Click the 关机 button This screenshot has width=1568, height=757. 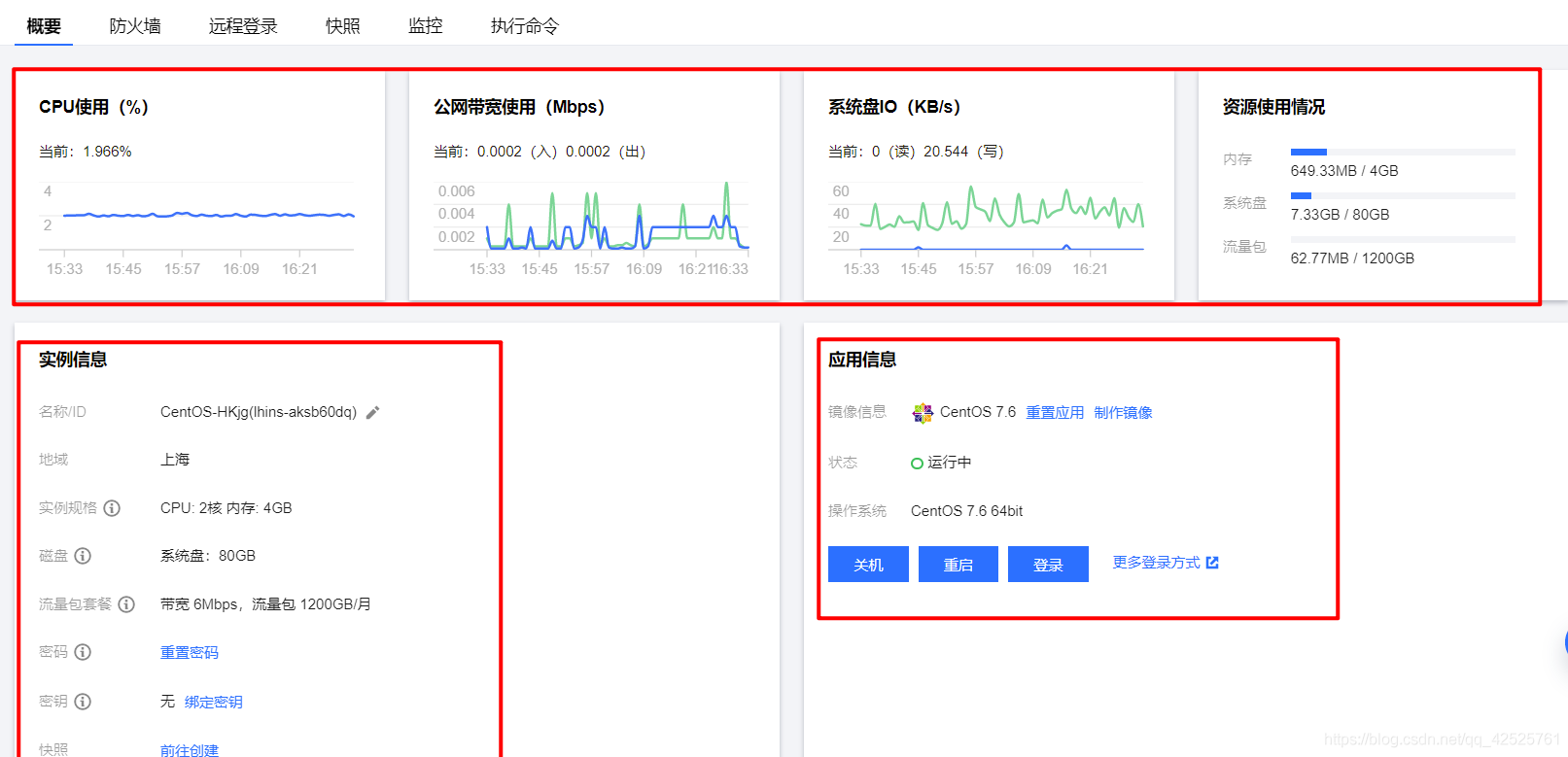pos(868,565)
